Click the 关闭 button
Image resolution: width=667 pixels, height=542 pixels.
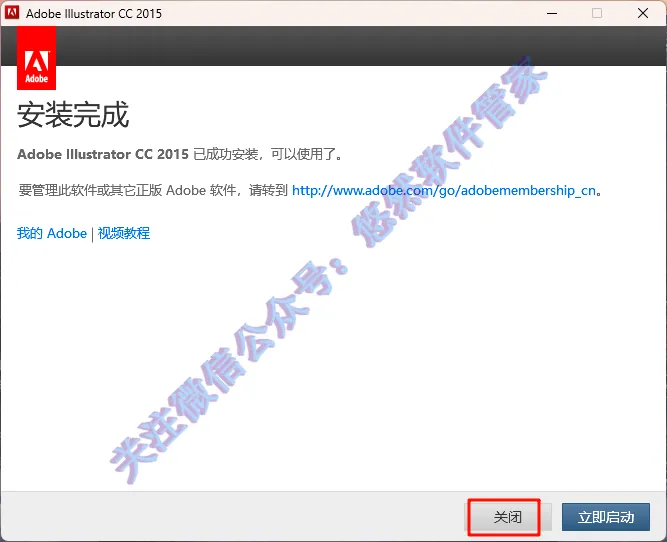pos(507,517)
